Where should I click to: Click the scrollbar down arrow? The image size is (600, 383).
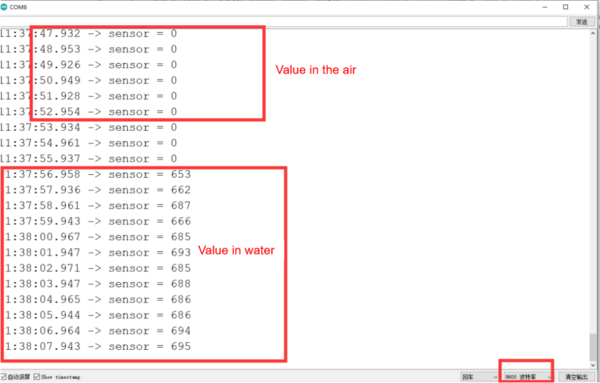pos(593,365)
